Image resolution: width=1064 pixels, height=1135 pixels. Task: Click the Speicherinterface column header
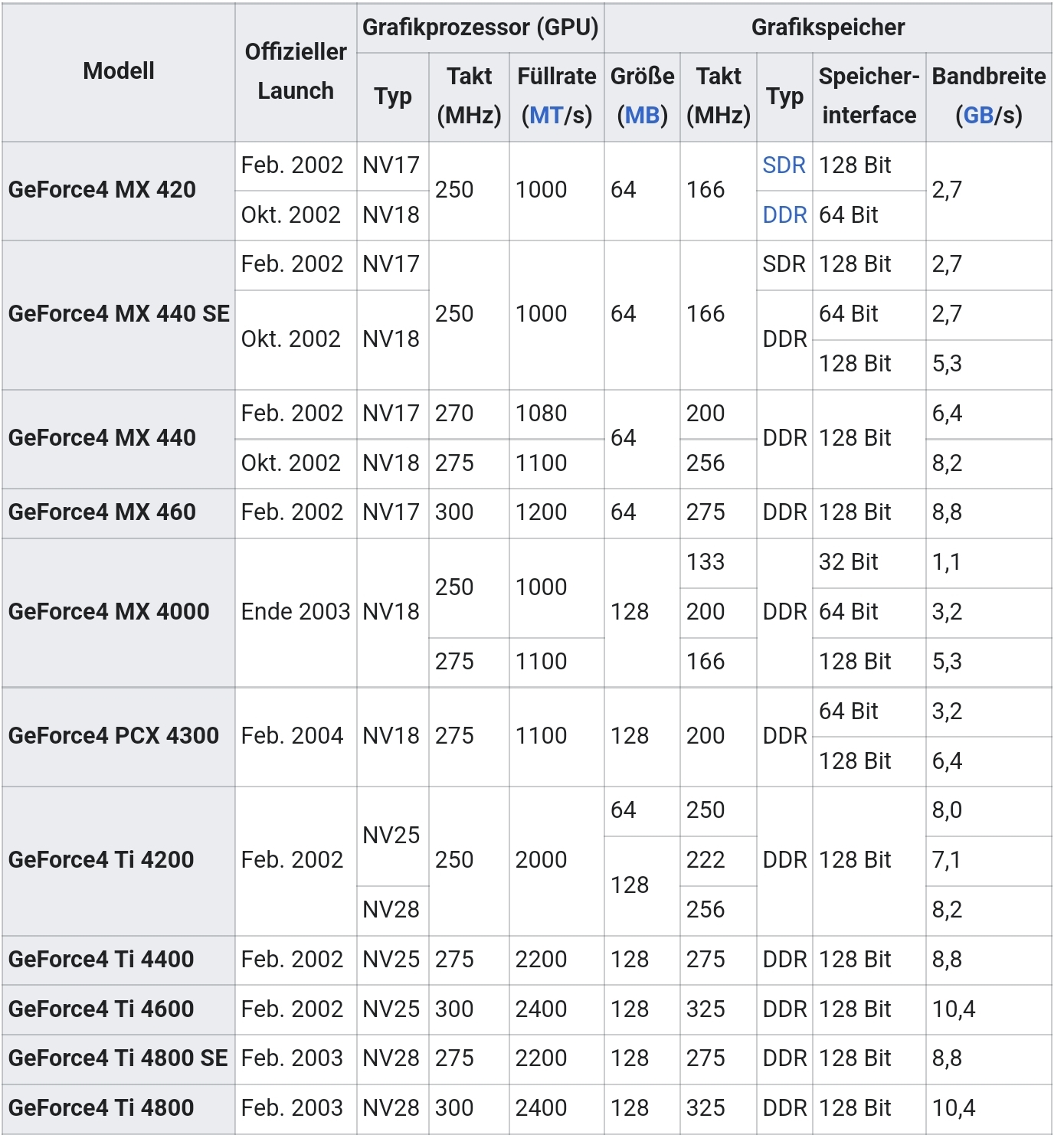(x=869, y=96)
